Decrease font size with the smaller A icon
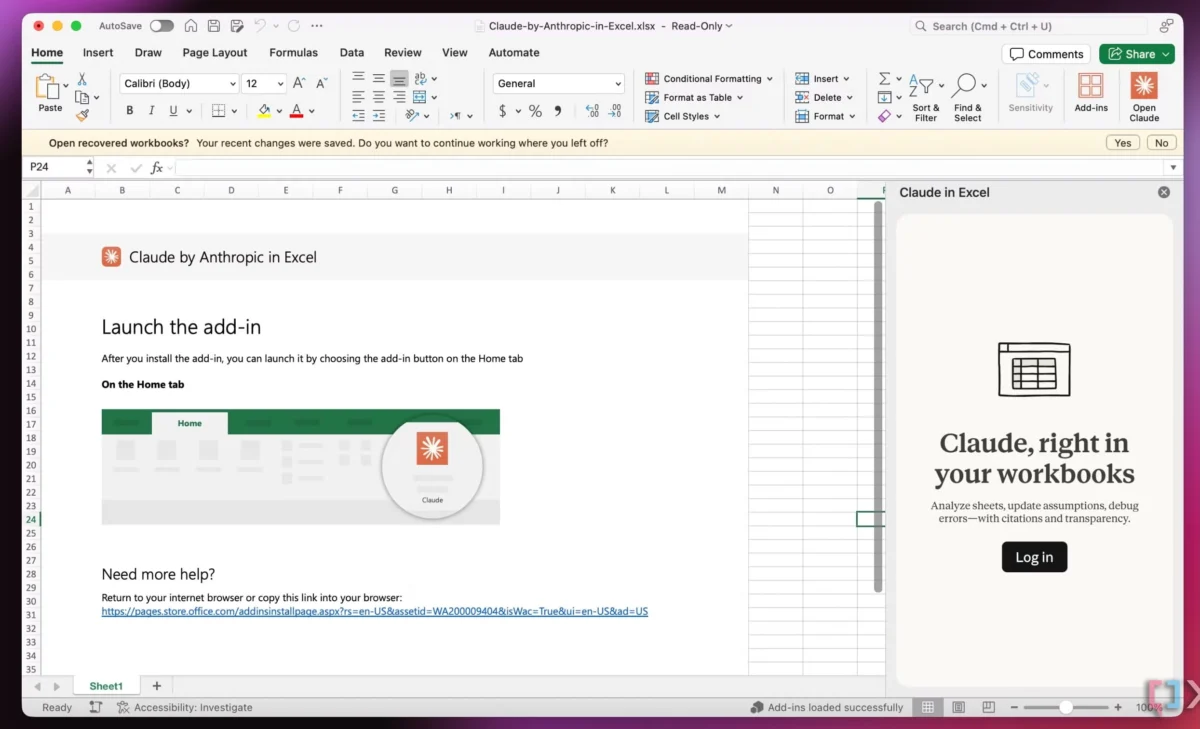Screen dimensions: 1200x729 321,84
